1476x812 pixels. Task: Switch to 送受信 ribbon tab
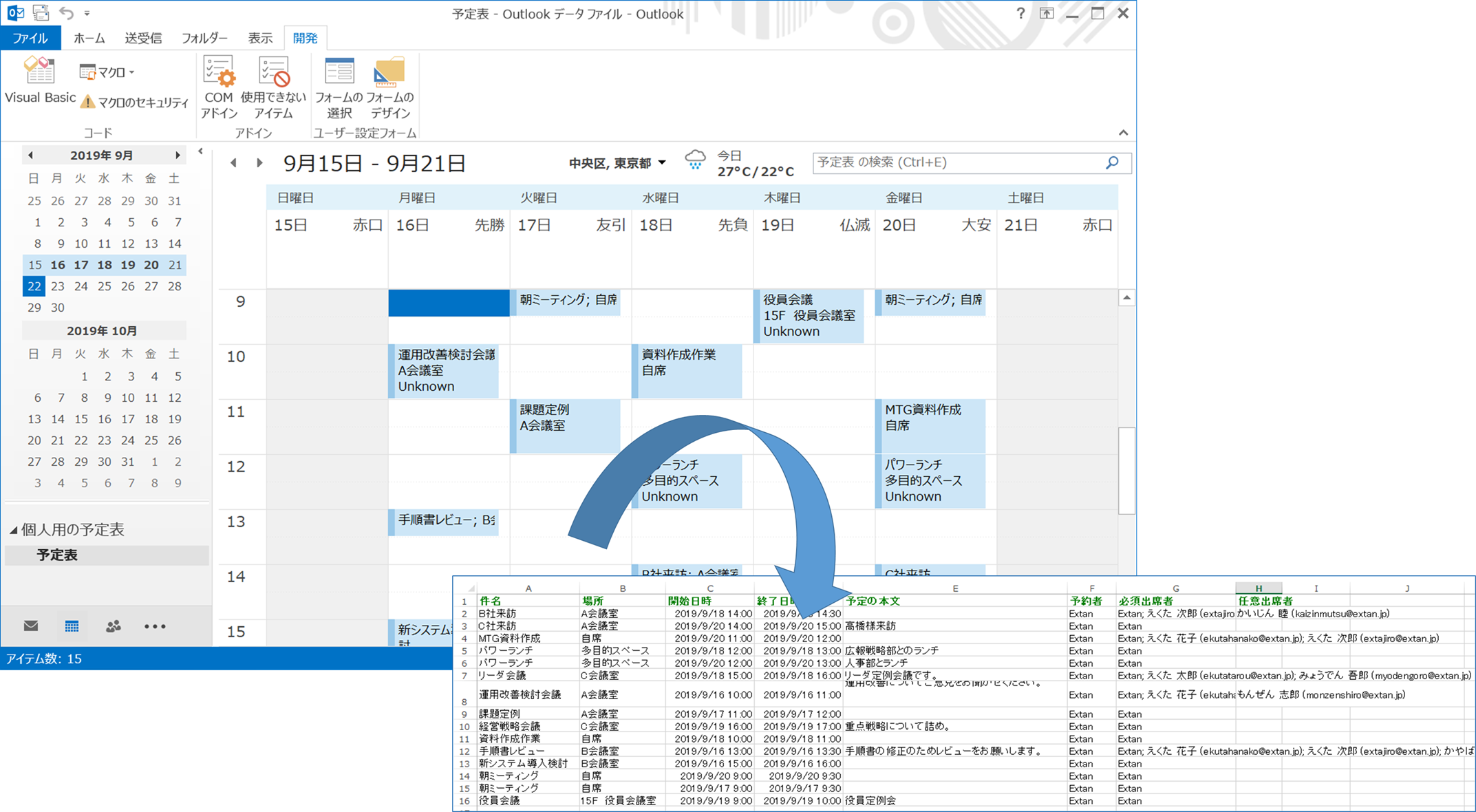click(x=143, y=38)
